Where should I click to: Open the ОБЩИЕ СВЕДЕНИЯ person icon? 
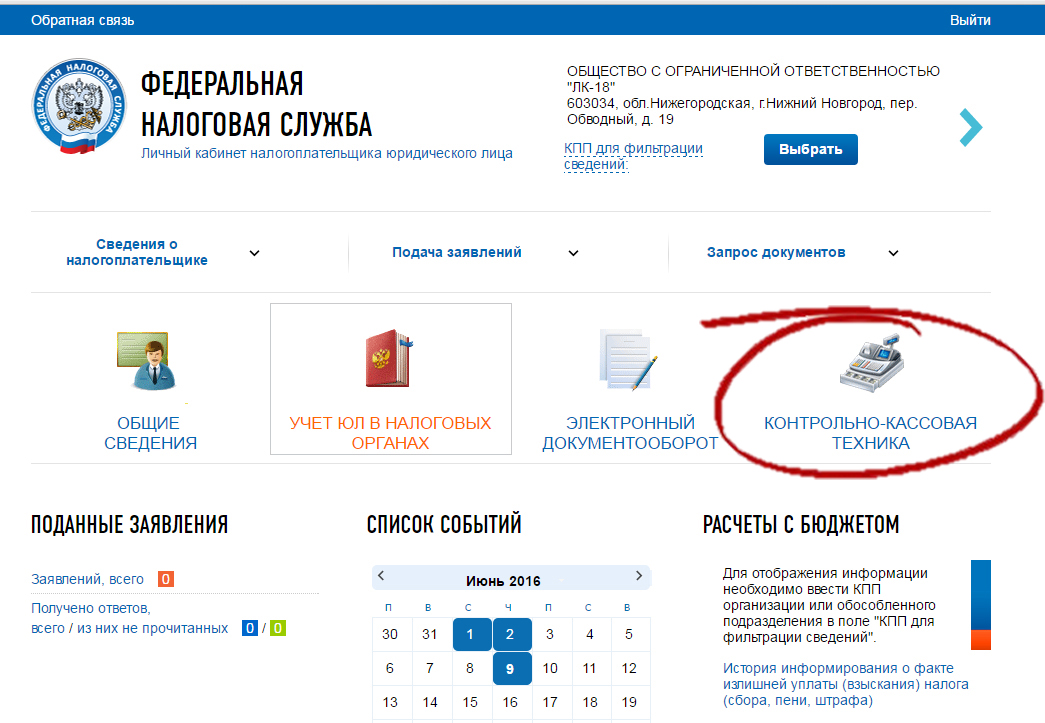point(150,362)
